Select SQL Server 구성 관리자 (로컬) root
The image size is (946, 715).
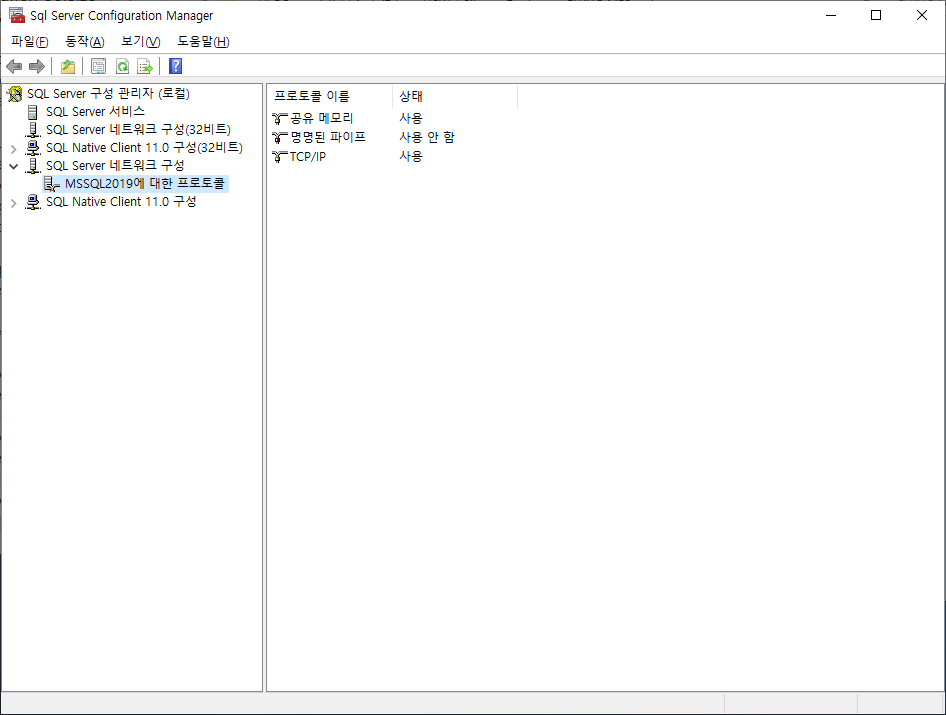(109, 94)
